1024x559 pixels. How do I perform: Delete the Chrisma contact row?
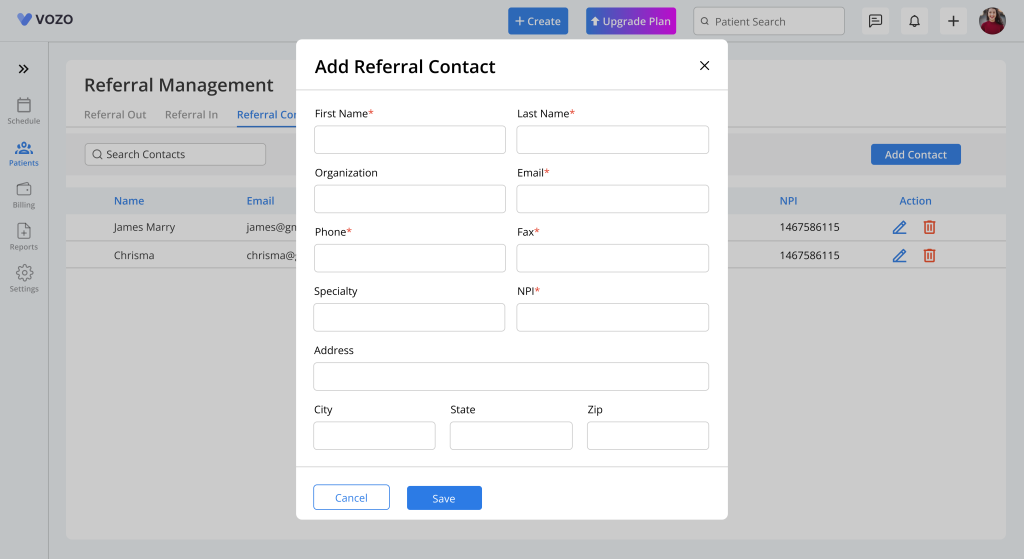[929, 255]
